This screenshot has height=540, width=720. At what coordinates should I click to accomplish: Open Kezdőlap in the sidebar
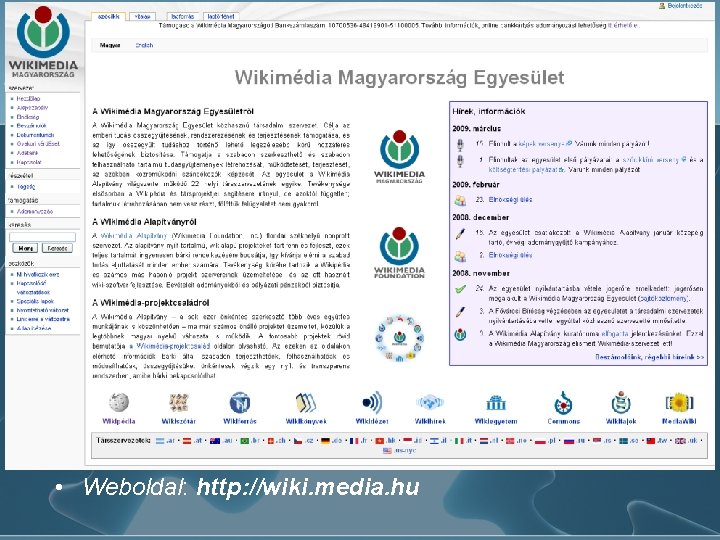(x=28, y=99)
